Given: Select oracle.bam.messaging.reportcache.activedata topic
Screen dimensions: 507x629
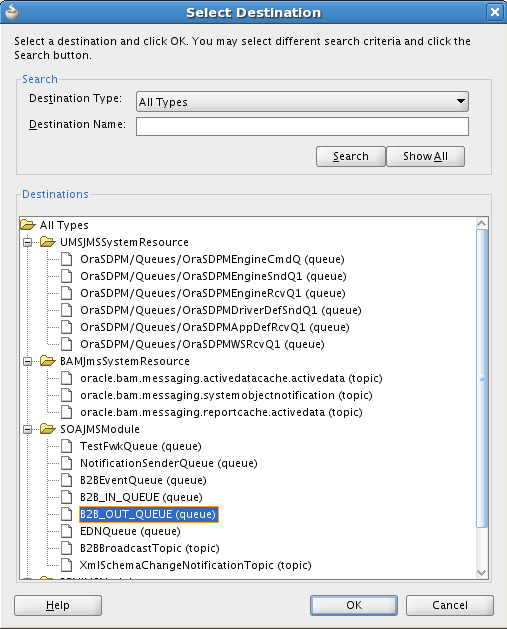Looking at the screenshot, I should [x=221, y=412].
